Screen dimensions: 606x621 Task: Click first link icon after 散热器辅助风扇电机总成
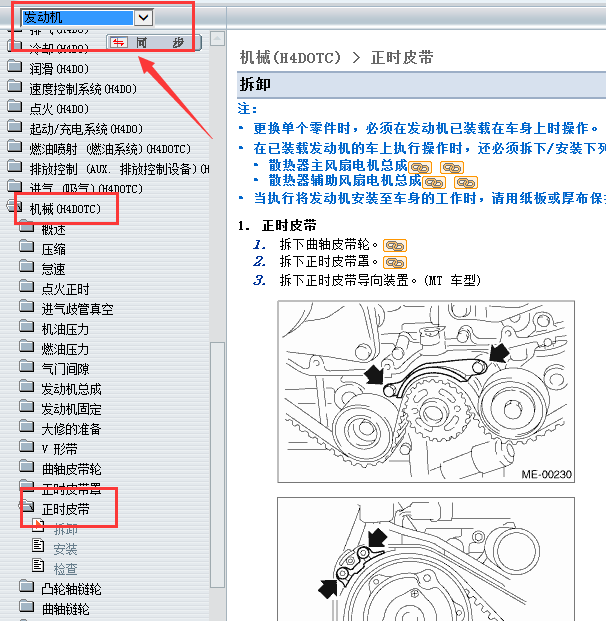(434, 182)
